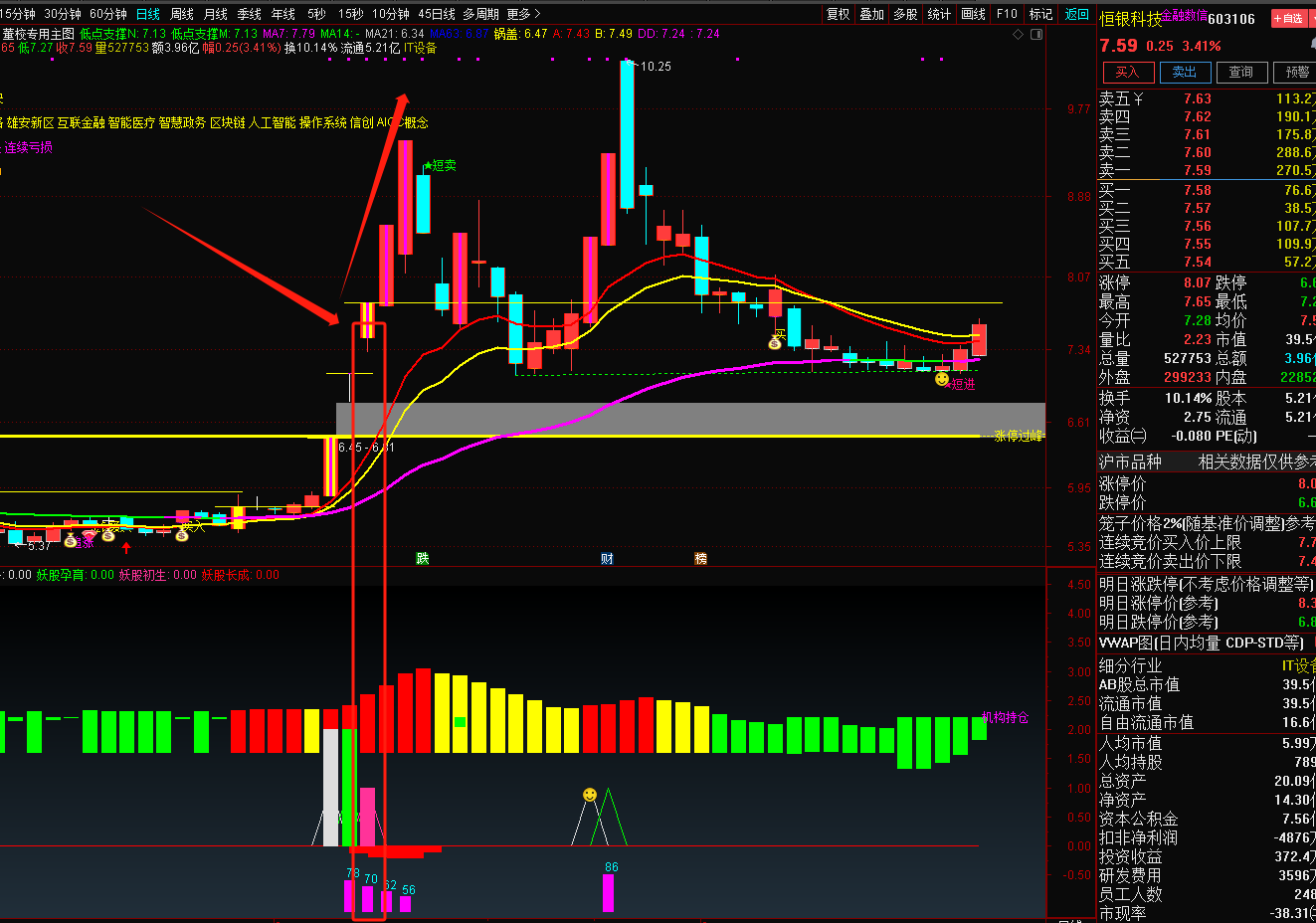Click the 涨停过峰 label on yellow line
Viewport: 1316px width, 923px height.
tap(1020, 436)
